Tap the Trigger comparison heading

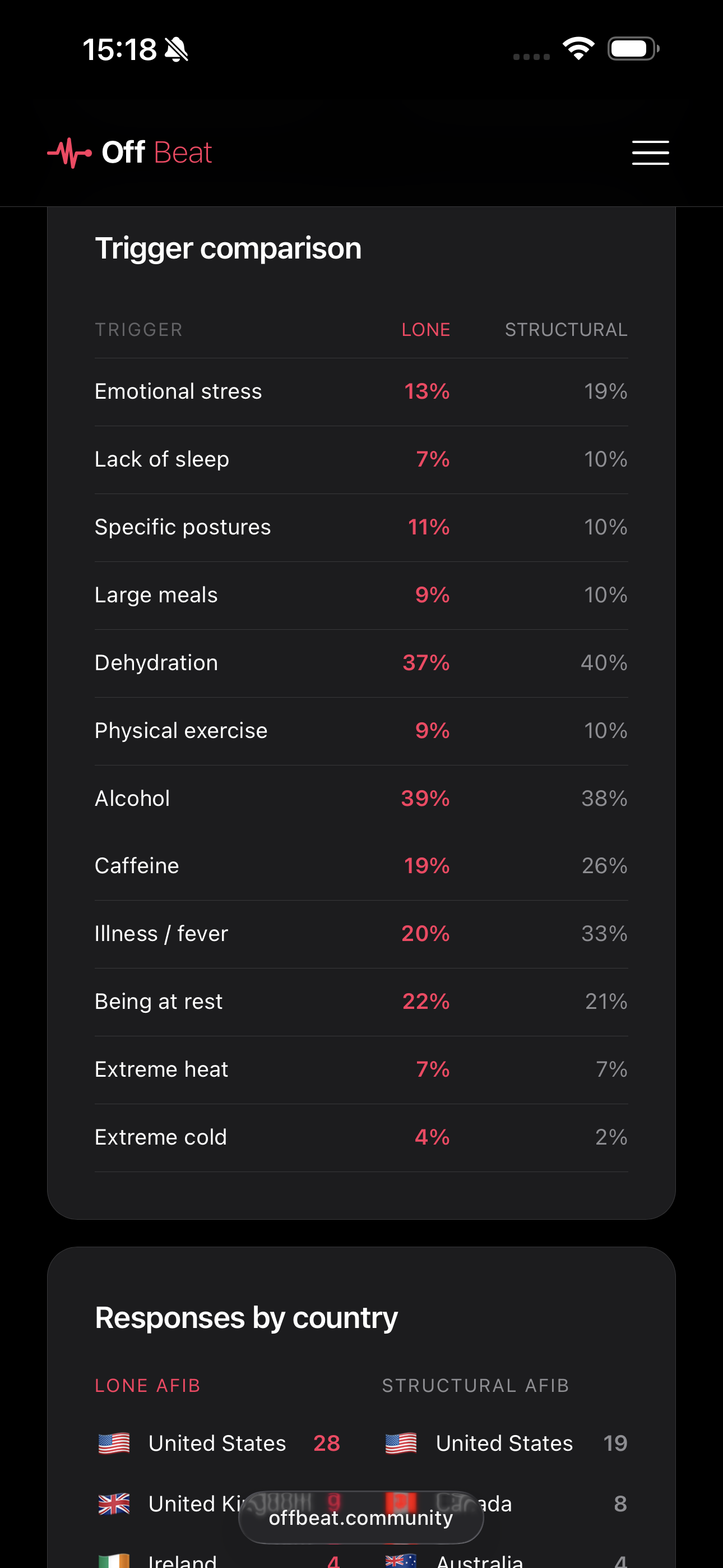[x=228, y=248]
